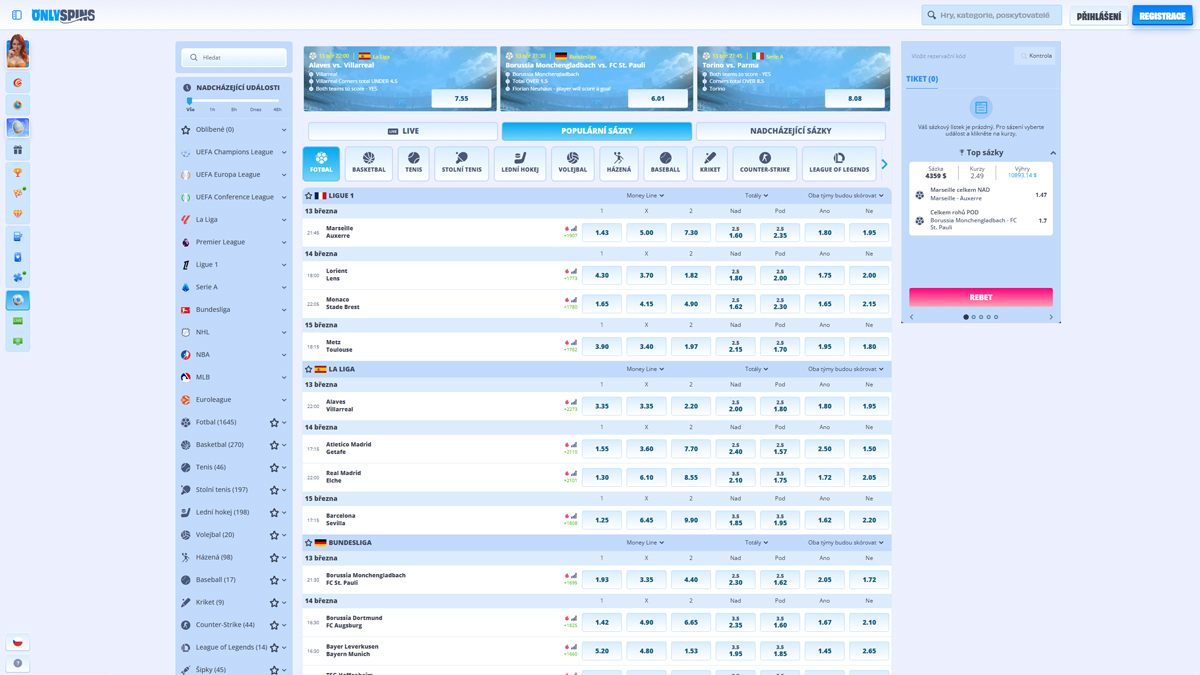Select the Basketbal sport icon tile
Screen dimensions: 1200x675
369,163
